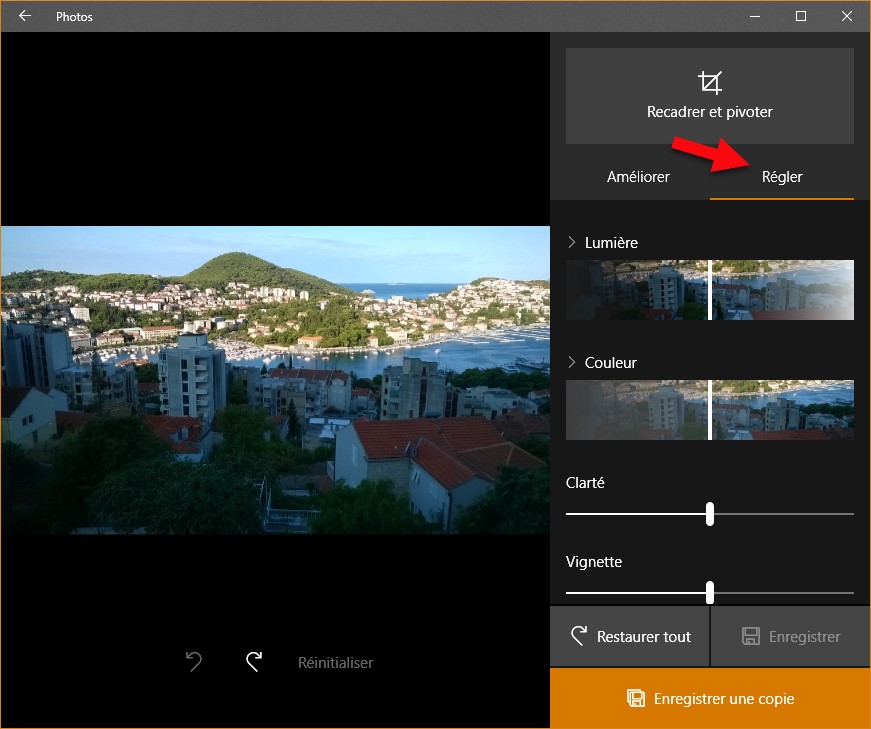The image size is (871, 729).
Task: Click the redo arrow icon below the photo
Action: [x=254, y=662]
